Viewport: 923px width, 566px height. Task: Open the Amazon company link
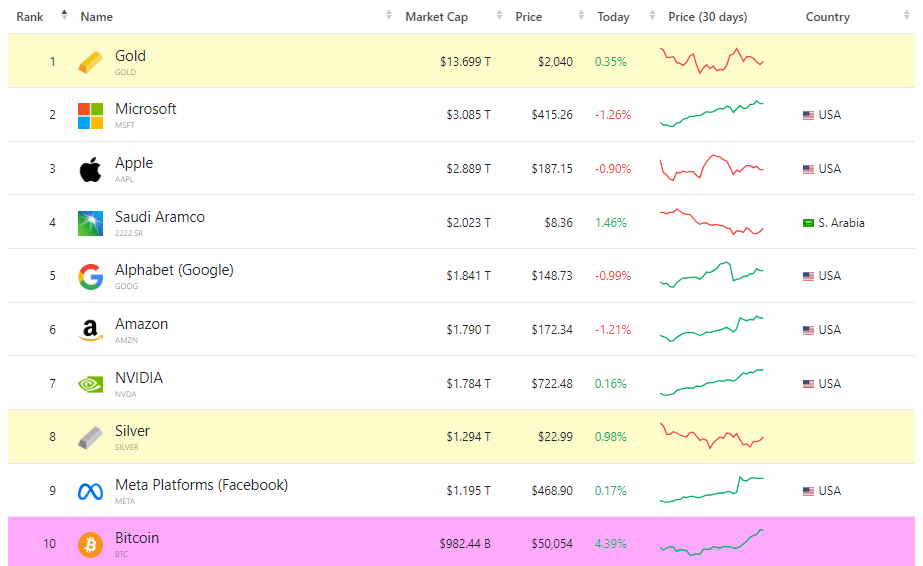141,324
